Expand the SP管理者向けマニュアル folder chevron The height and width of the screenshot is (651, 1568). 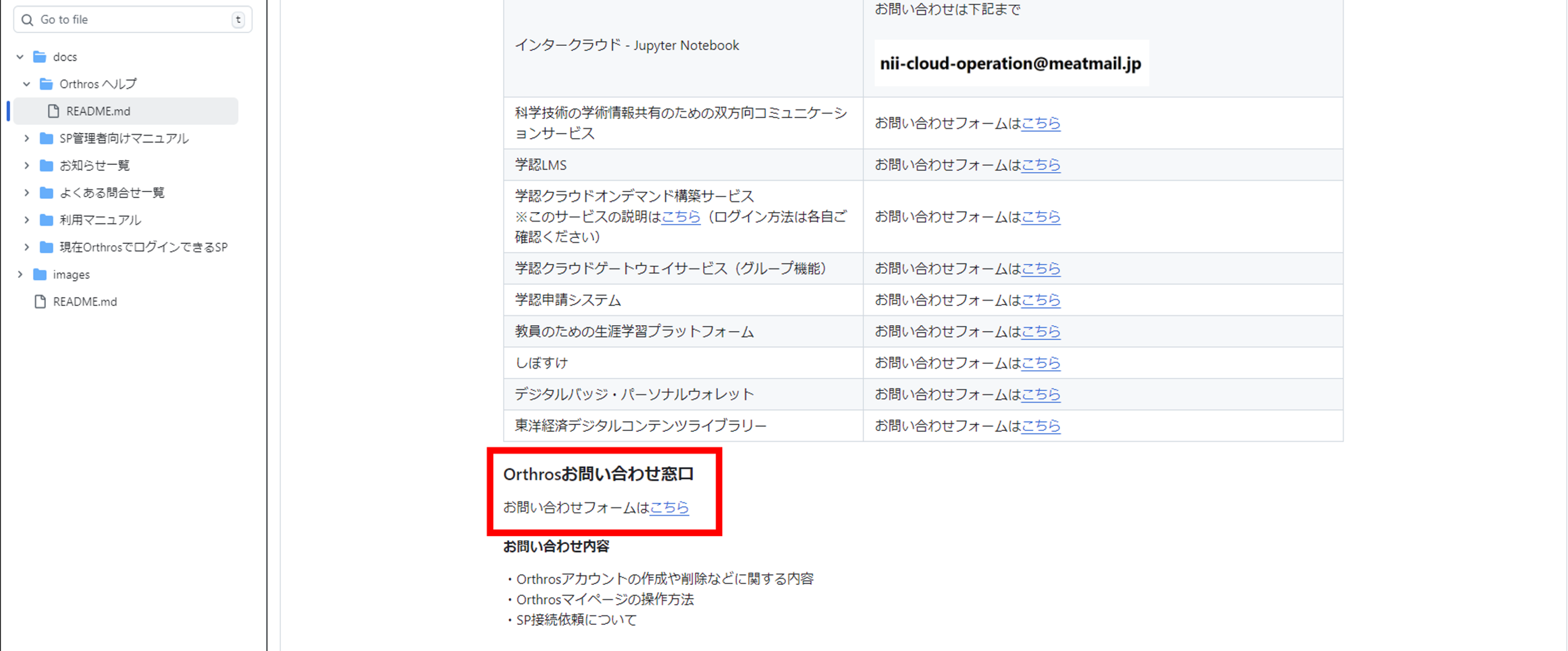27,138
